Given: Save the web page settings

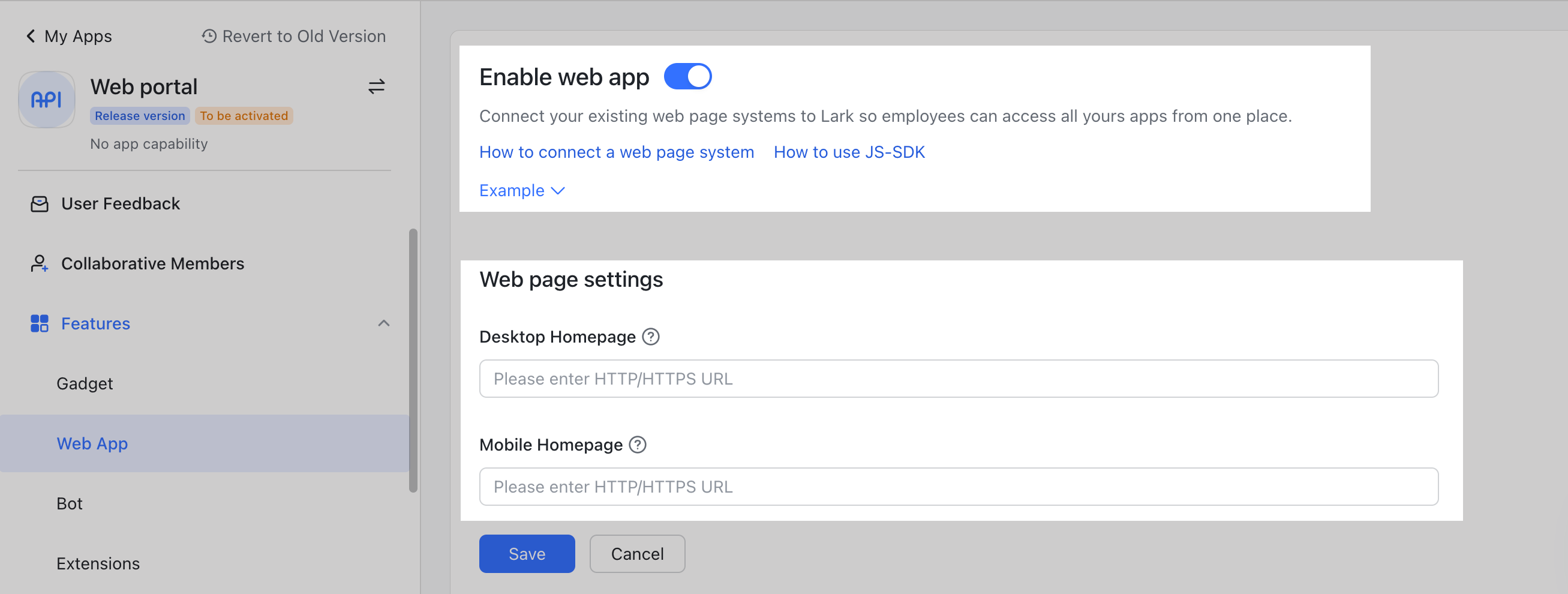Looking at the screenshot, I should (527, 553).
